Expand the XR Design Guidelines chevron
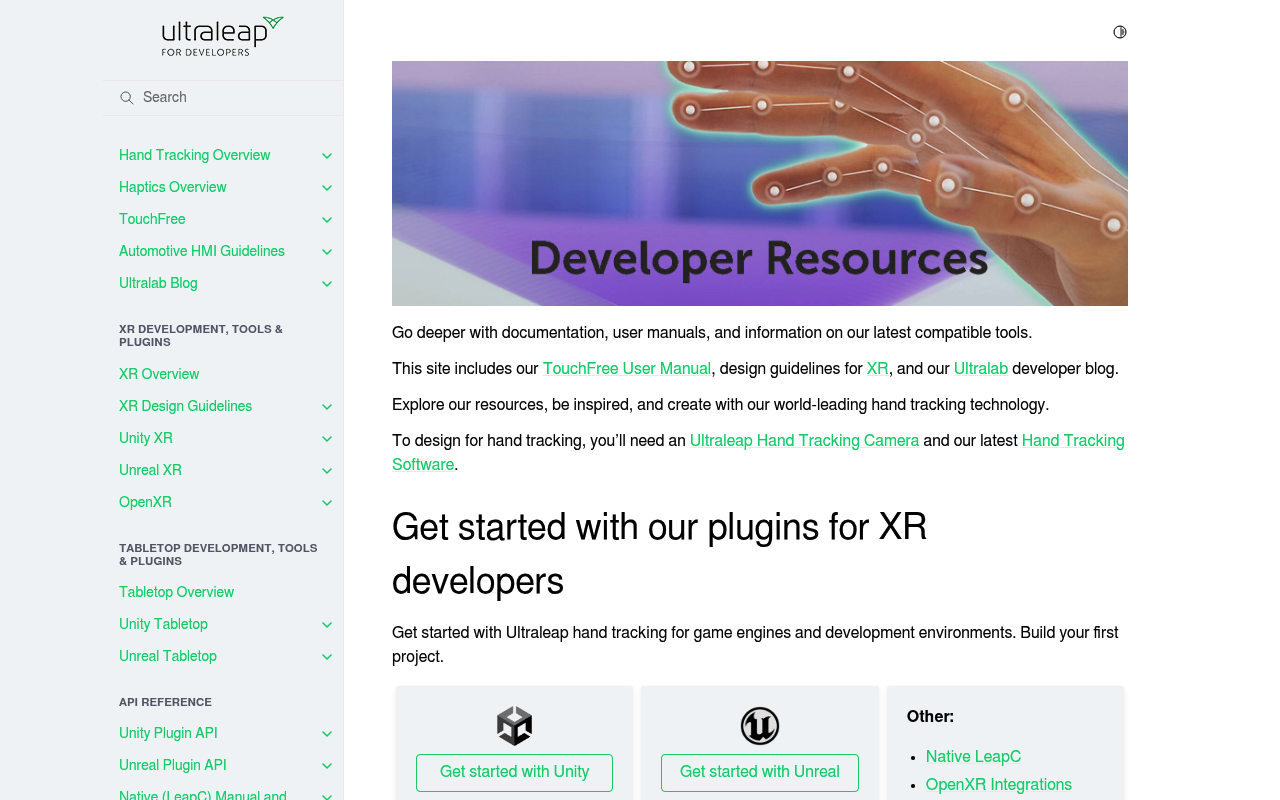The image size is (1280, 800). pos(327,407)
